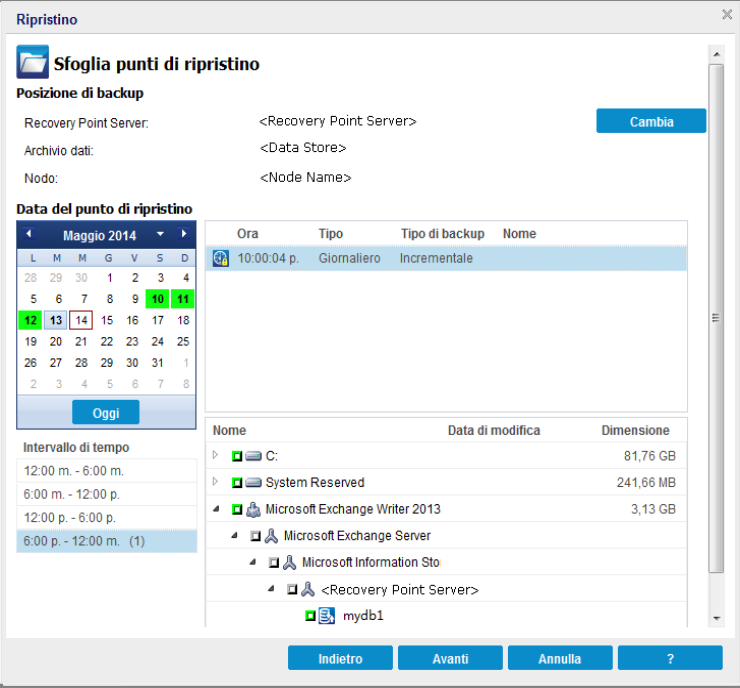The height and width of the screenshot is (688, 740).
Task: Click the <Data Store> value text
Action: coord(303,148)
